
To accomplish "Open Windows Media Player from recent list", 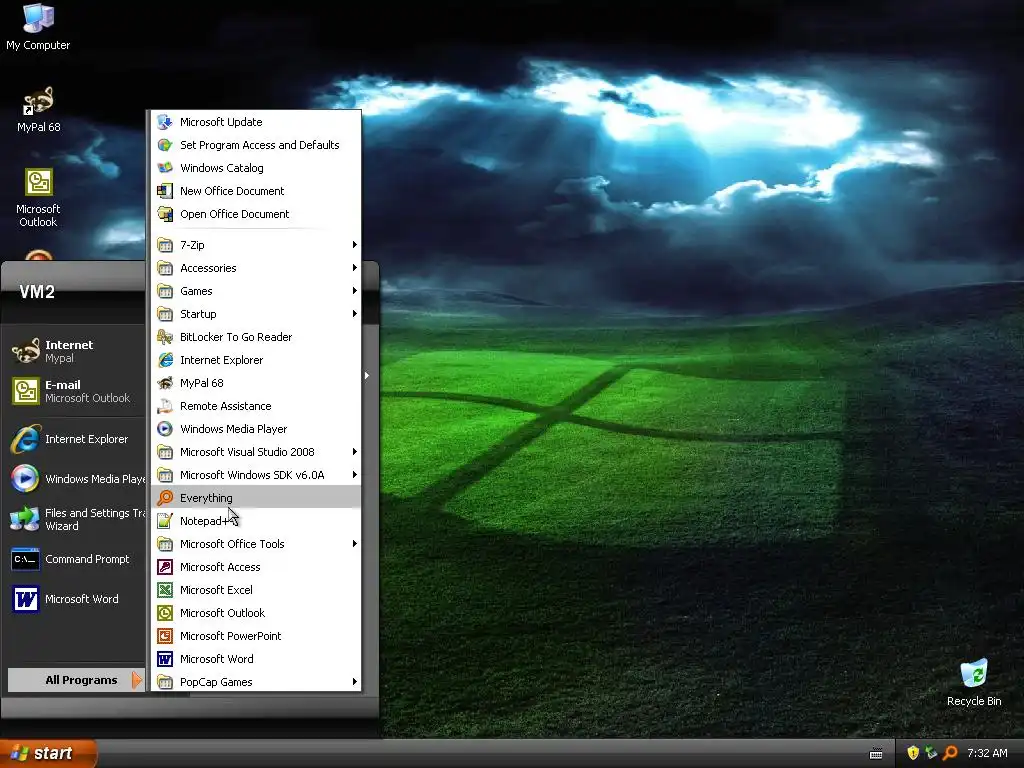I will (x=75, y=479).
